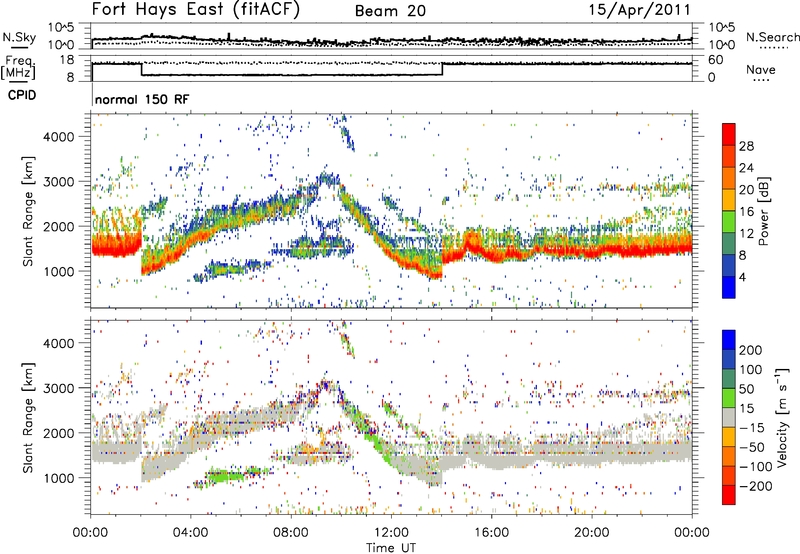Click the "12:00" time tick label

391,533
